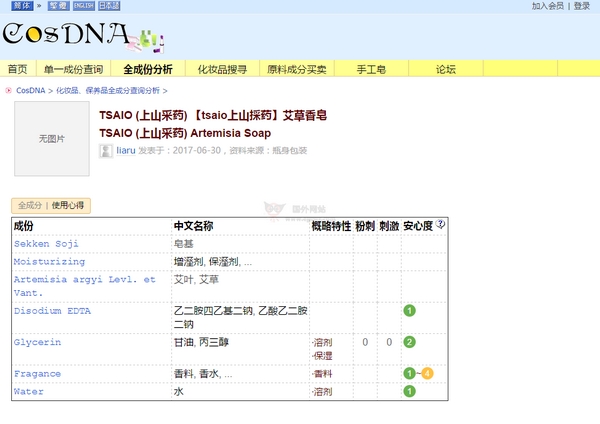This screenshot has width=600, height=424.
Task: Select the 全成分 tab
Action: click(30, 205)
